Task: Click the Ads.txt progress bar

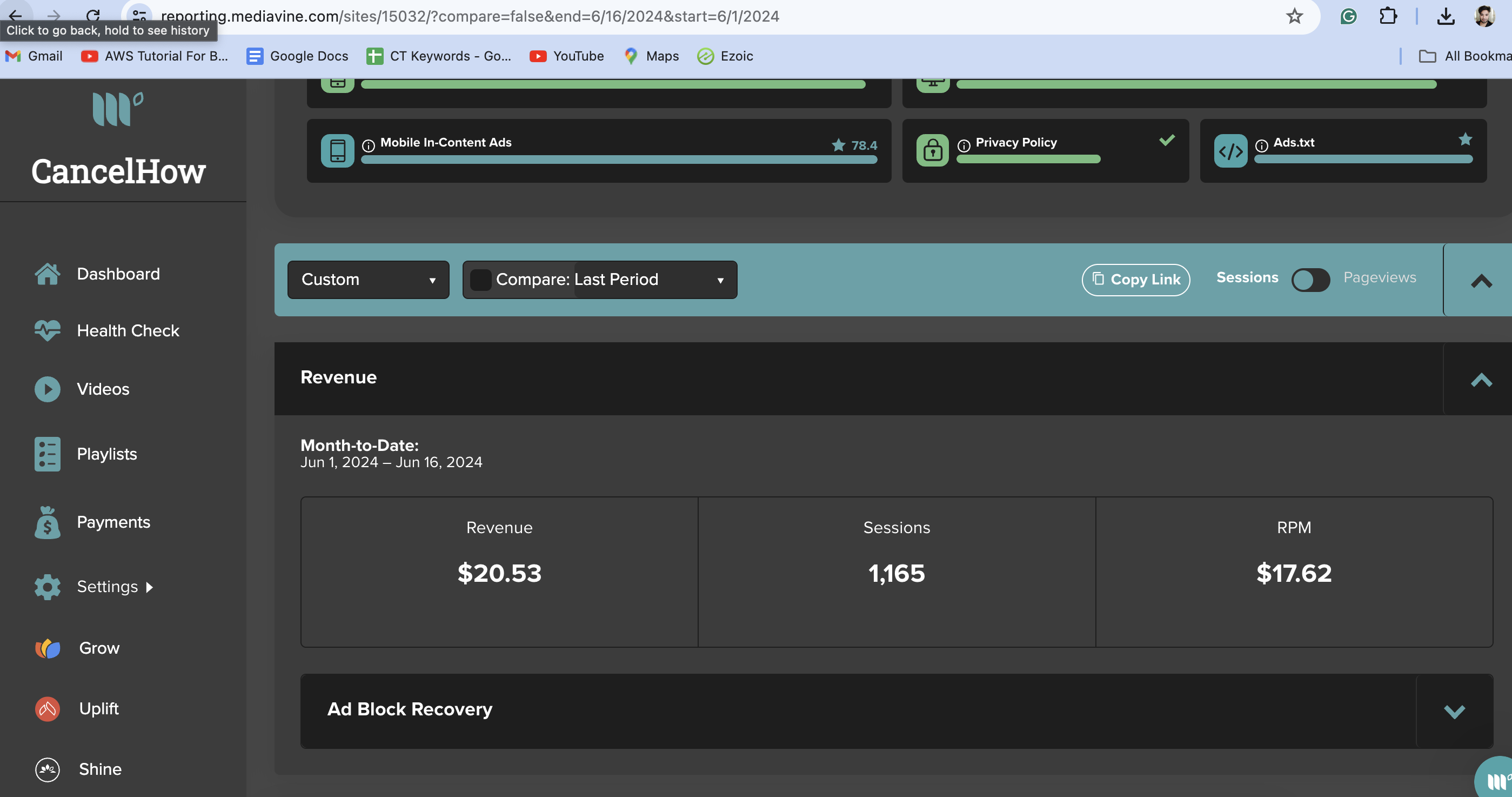Action: click(1363, 159)
